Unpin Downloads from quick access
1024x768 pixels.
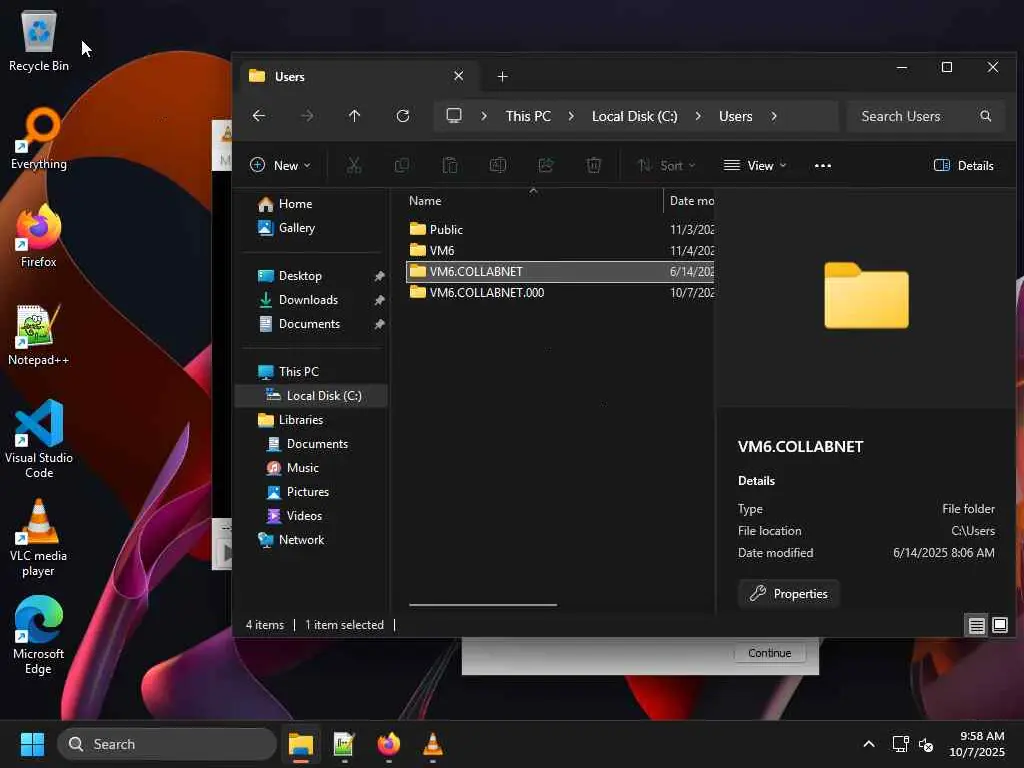(379, 300)
